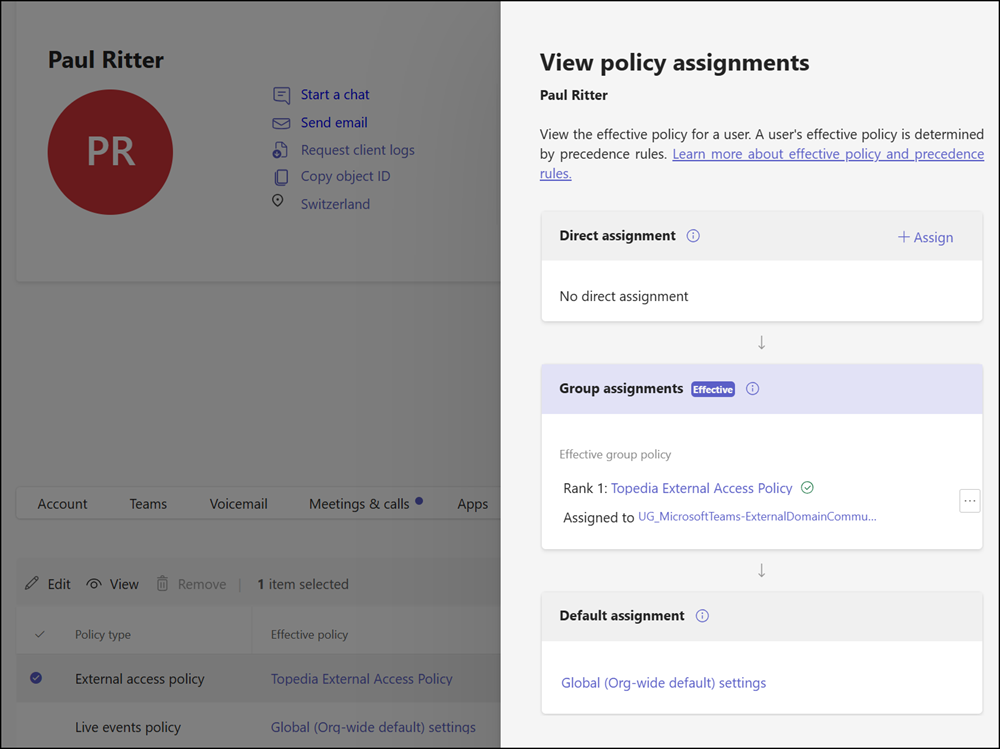Open the Meetings & calls tab

pyautogui.click(x=359, y=504)
